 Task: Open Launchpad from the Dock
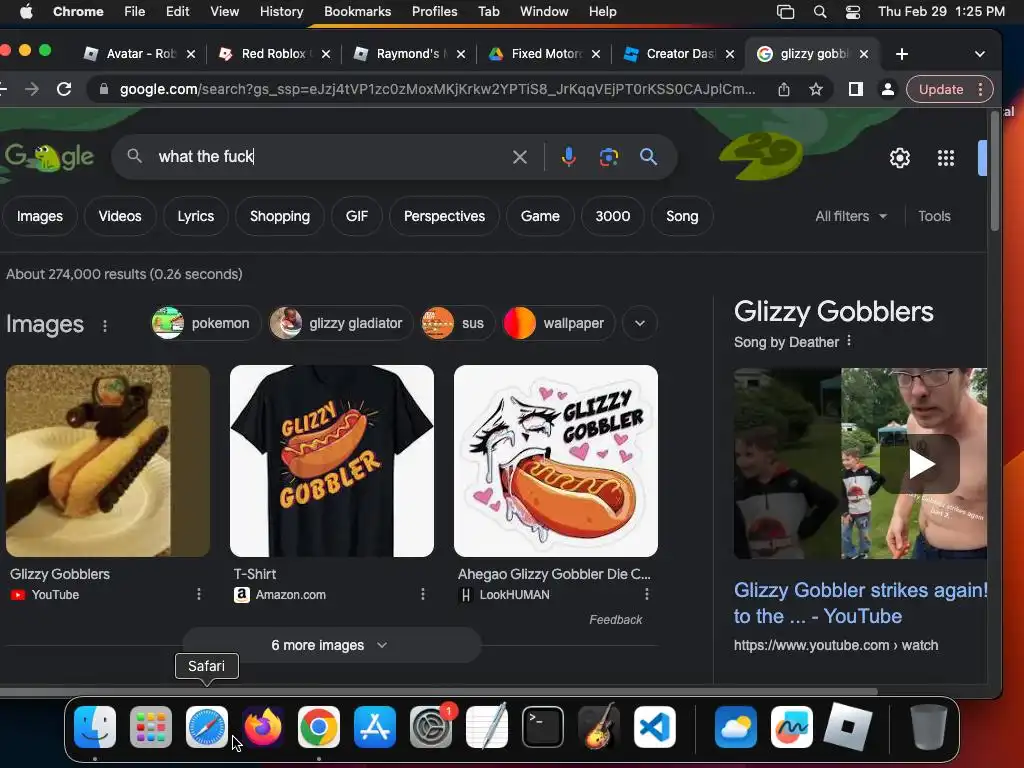click(x=151, y=727)
